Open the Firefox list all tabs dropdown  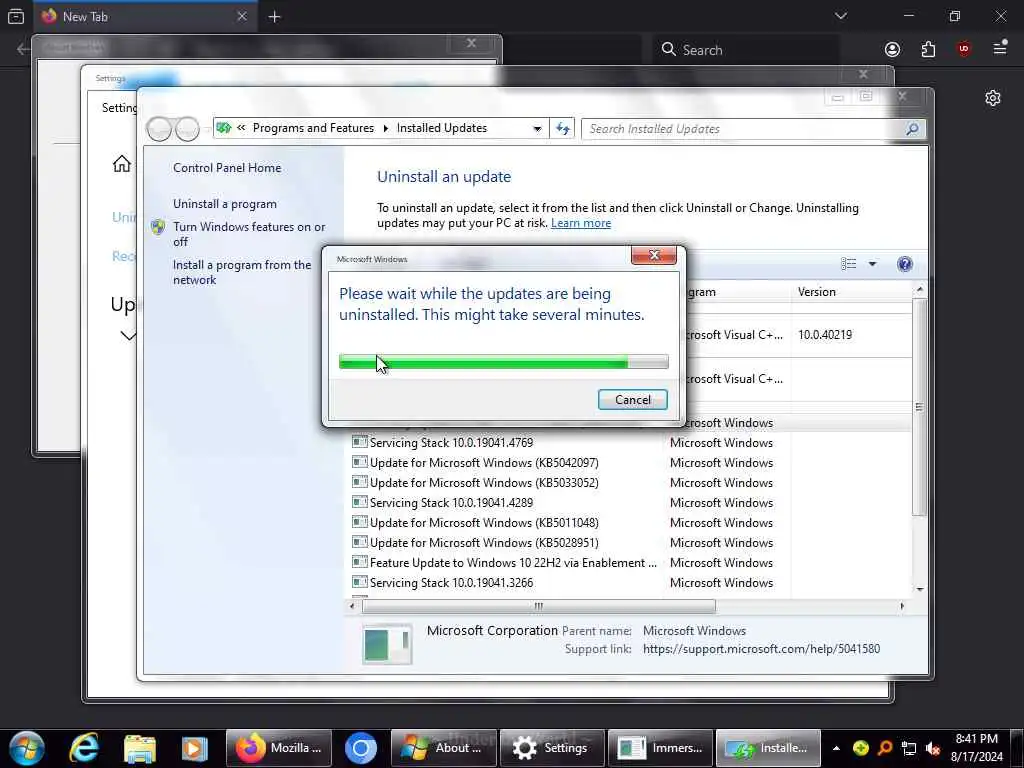(840, 16)
